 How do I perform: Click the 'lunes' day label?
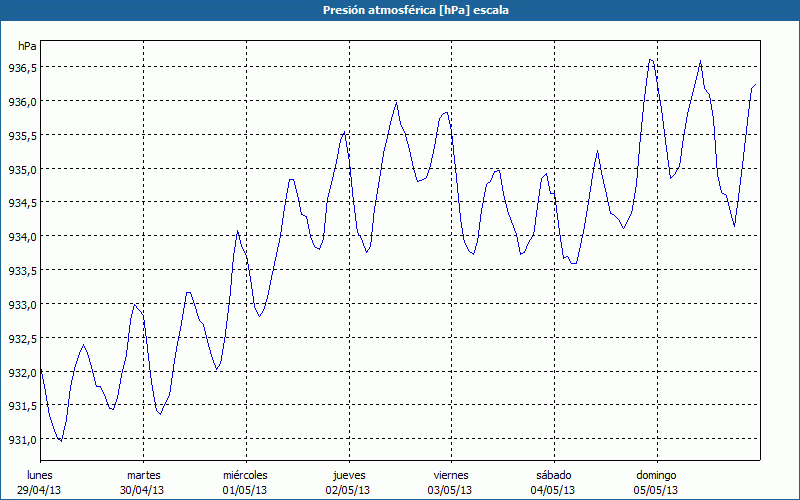click(40, 475)
